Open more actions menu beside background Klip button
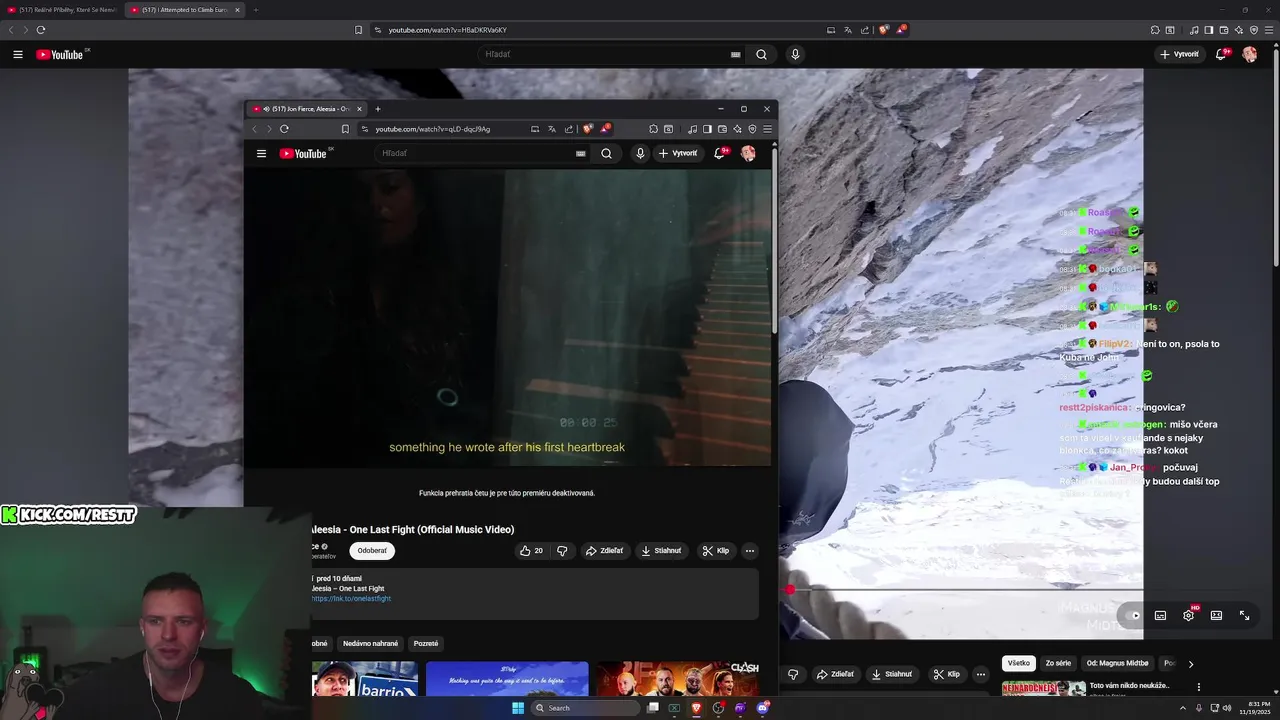Viewport: 1280px width, 720px height. click(981, 674)
